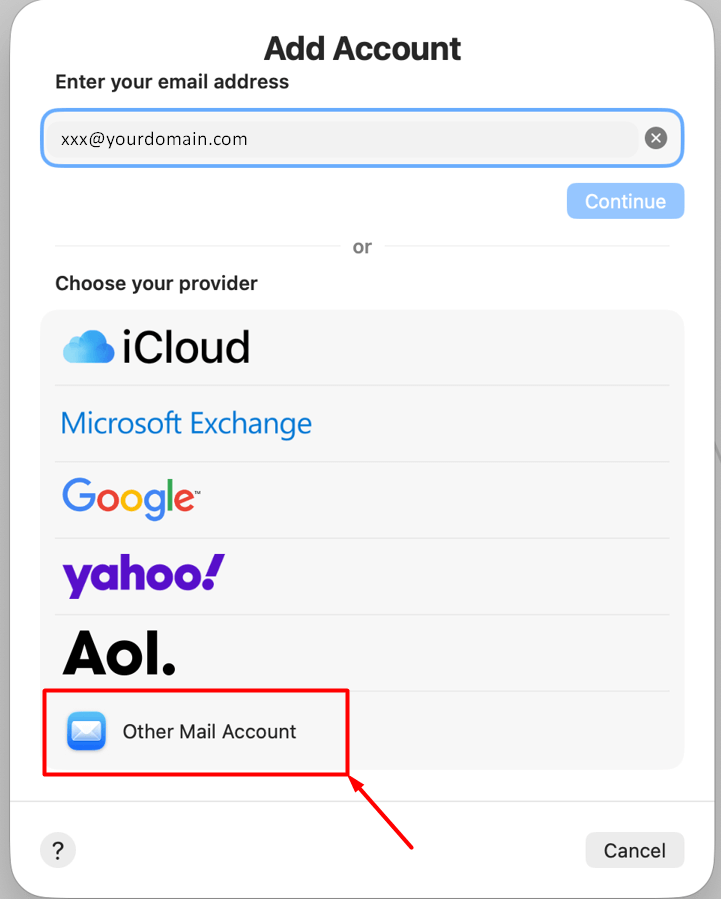The image size is (721, 899).
Task: Click the "or" divider text
Action: click(362, 246)
